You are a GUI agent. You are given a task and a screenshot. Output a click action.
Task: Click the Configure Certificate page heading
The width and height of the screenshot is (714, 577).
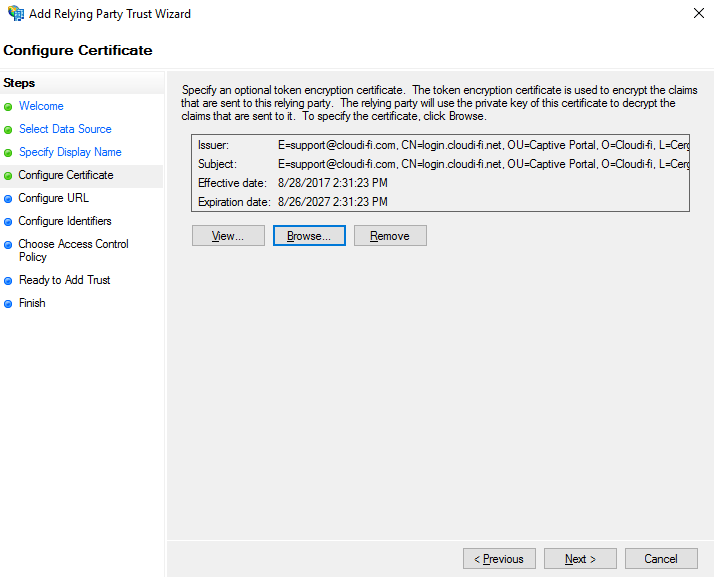click(78, 50)
